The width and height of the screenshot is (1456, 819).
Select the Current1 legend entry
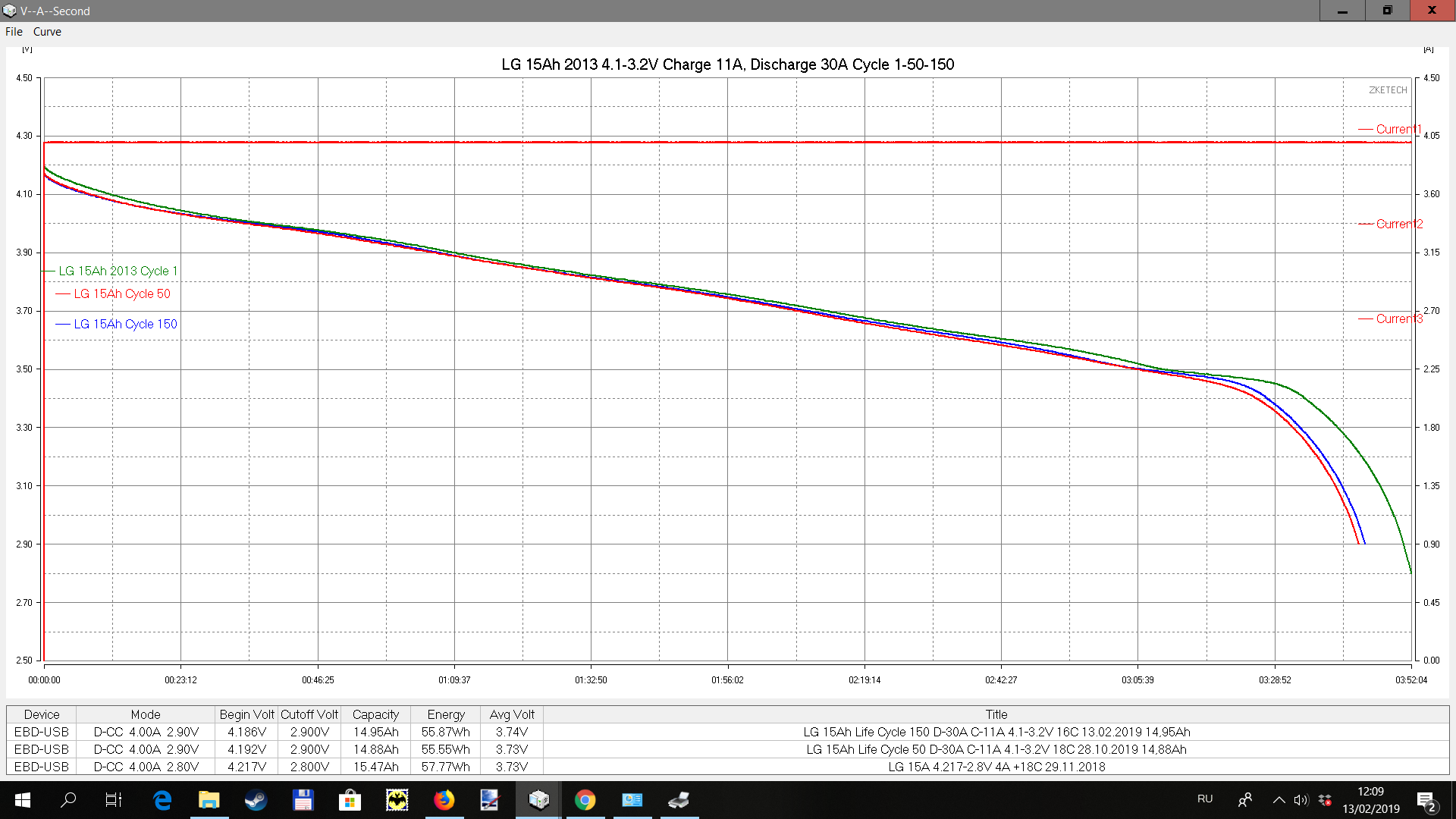[1398, 129]
